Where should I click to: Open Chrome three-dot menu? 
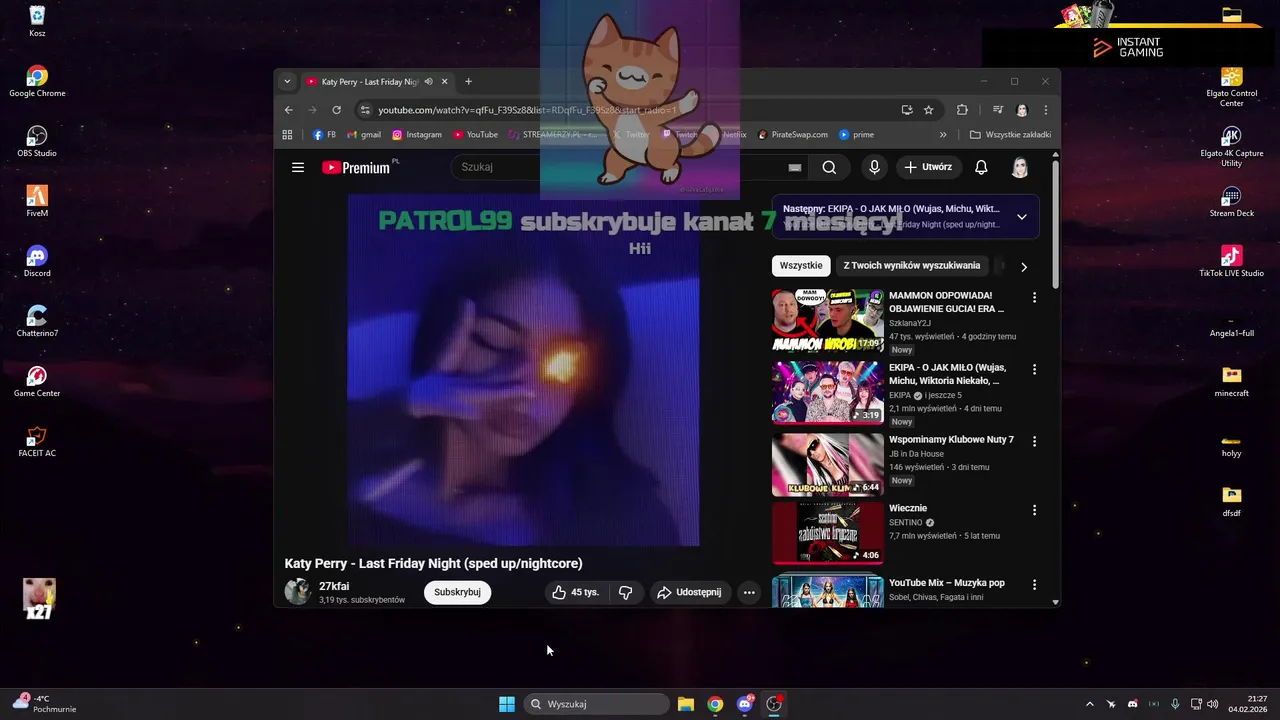[x=1046, y=110]
